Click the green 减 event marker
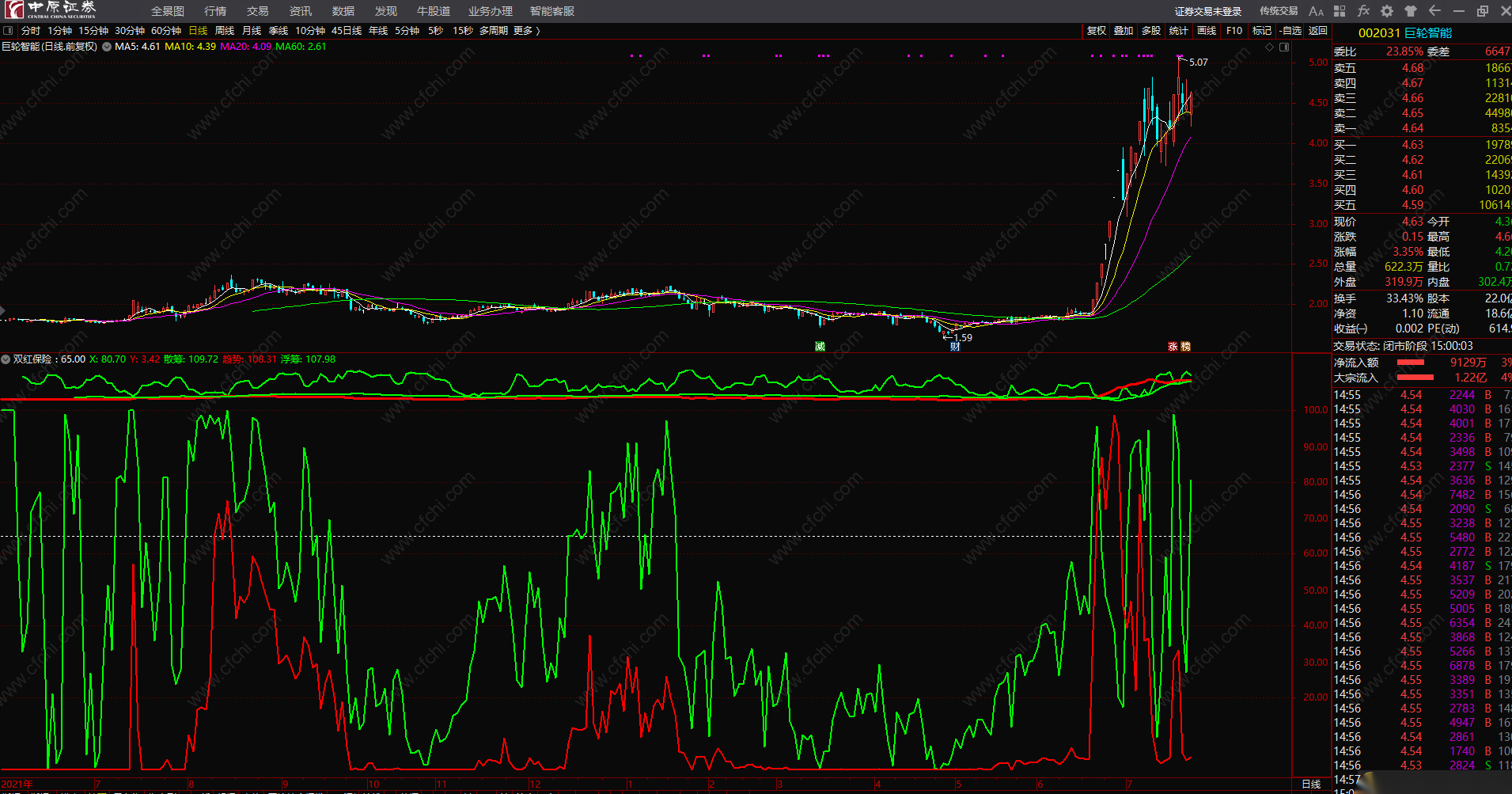Image resolution: width=1512 pixels, height=794 pixels. coord(820,347)
